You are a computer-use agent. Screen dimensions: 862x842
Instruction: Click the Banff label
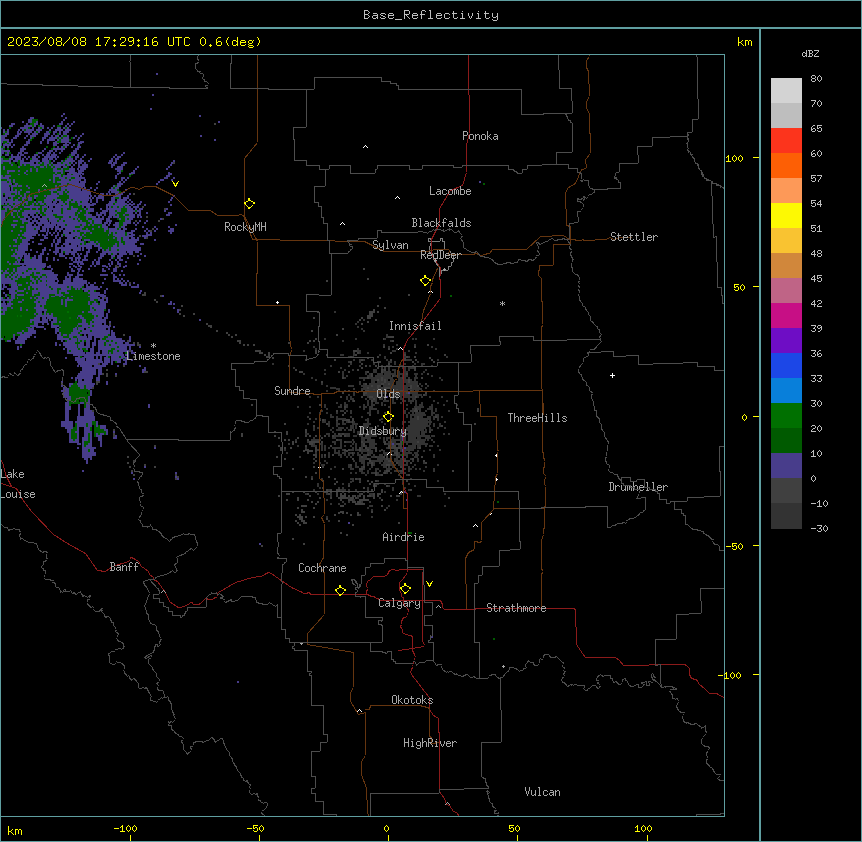(124, 567)
